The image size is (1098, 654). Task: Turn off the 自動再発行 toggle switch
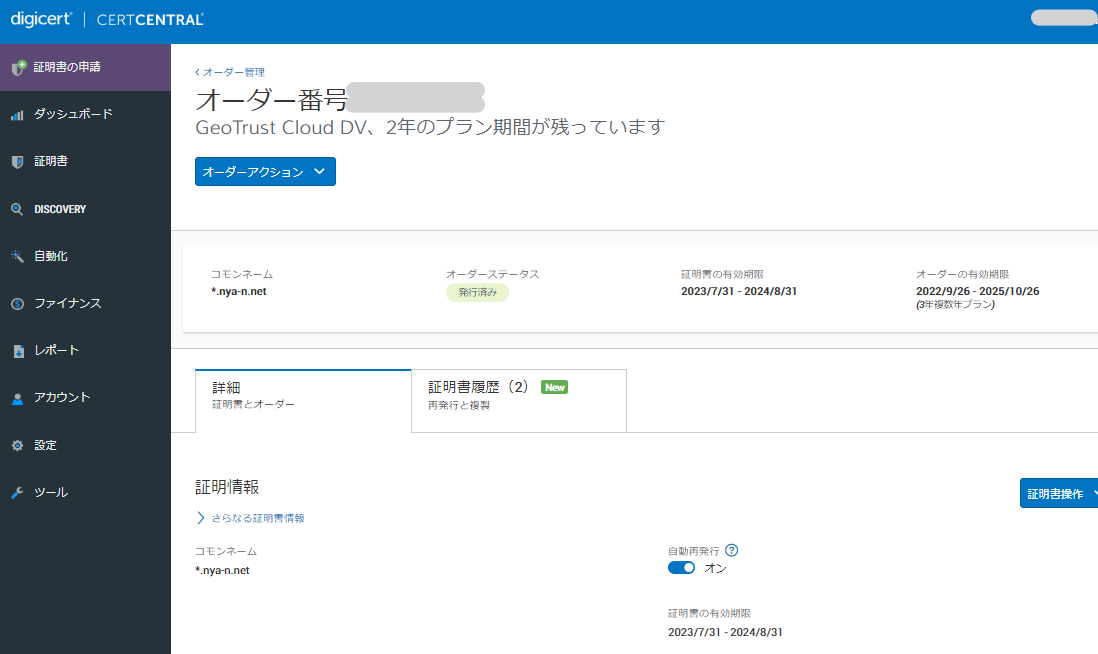pos(681,568)
